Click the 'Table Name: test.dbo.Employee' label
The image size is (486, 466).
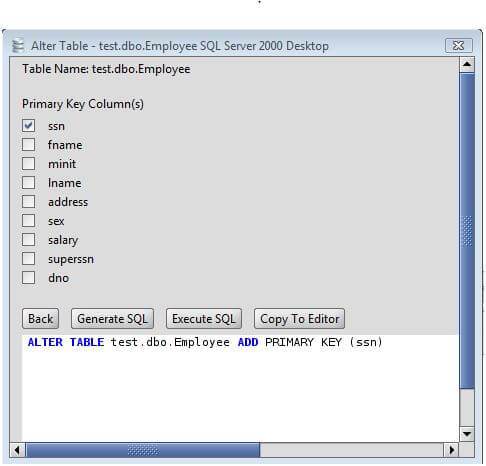tap(106, 69)
